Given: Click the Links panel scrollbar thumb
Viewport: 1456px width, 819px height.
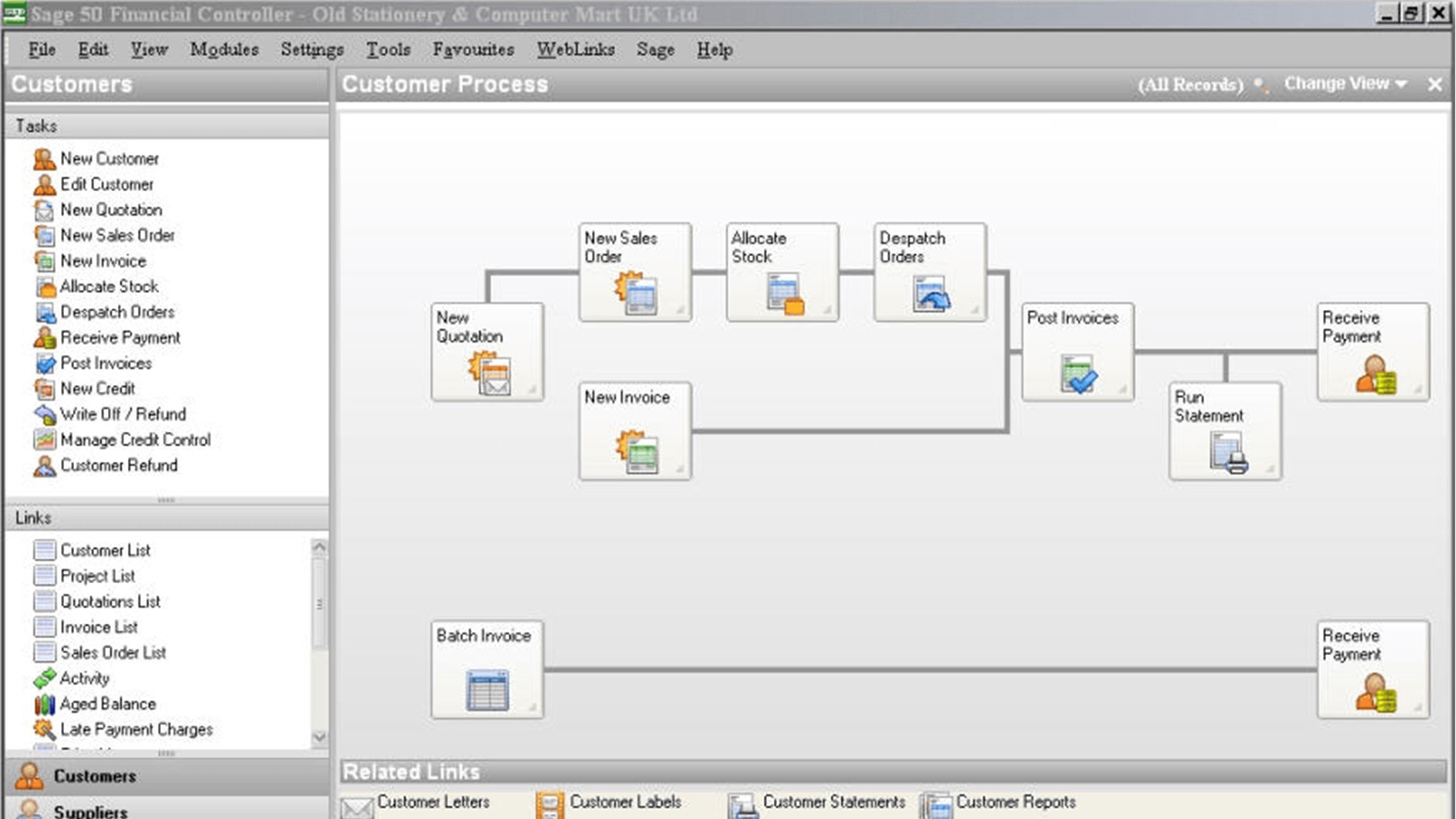Looking at the screenshot, I should [x=319, y=603].
